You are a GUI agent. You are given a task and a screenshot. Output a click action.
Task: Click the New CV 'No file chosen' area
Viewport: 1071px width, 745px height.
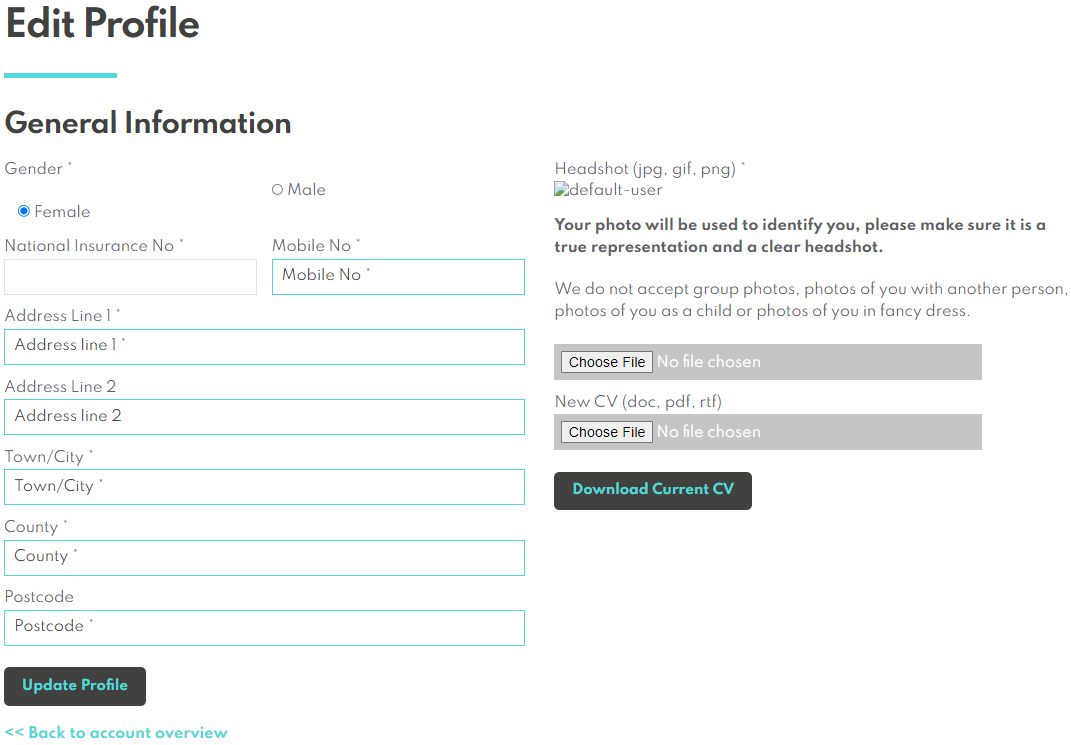point(709,432)
